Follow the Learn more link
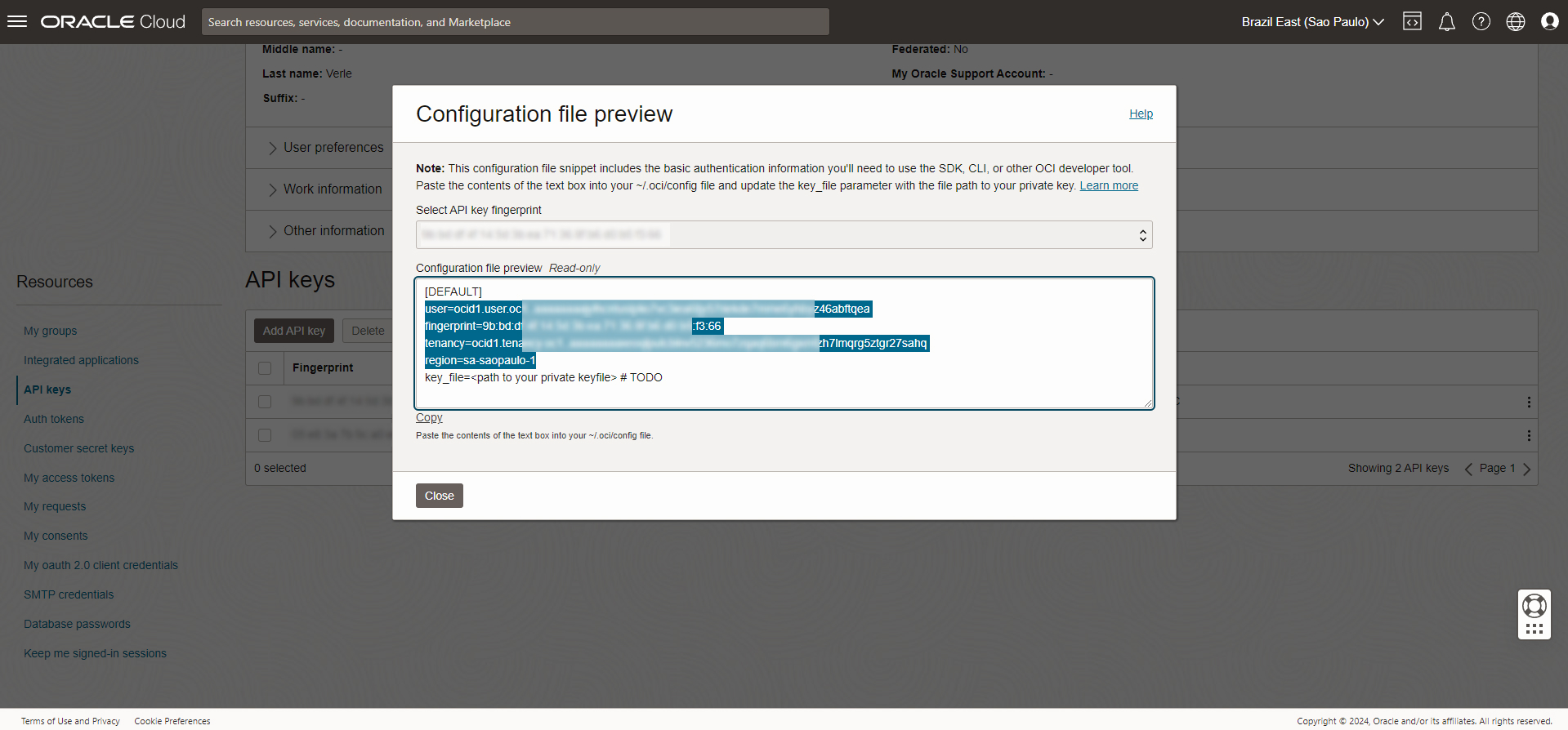The height and width of the screenshot is (730, 1568). pyautogui.click(x=1109, y=185)
